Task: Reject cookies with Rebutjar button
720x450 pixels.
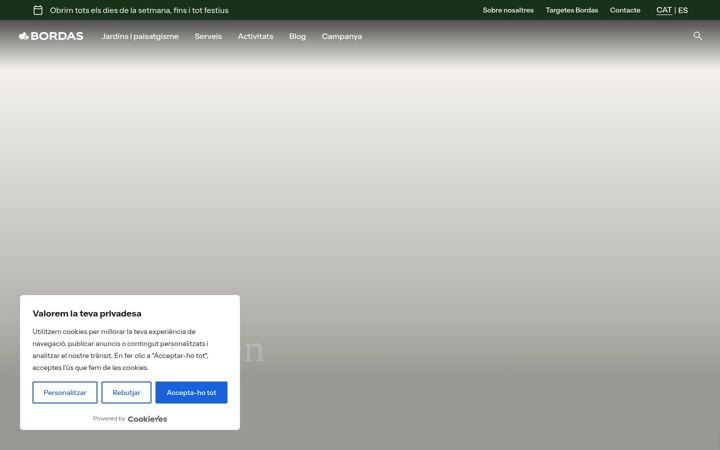Action: tap(126, 393)
